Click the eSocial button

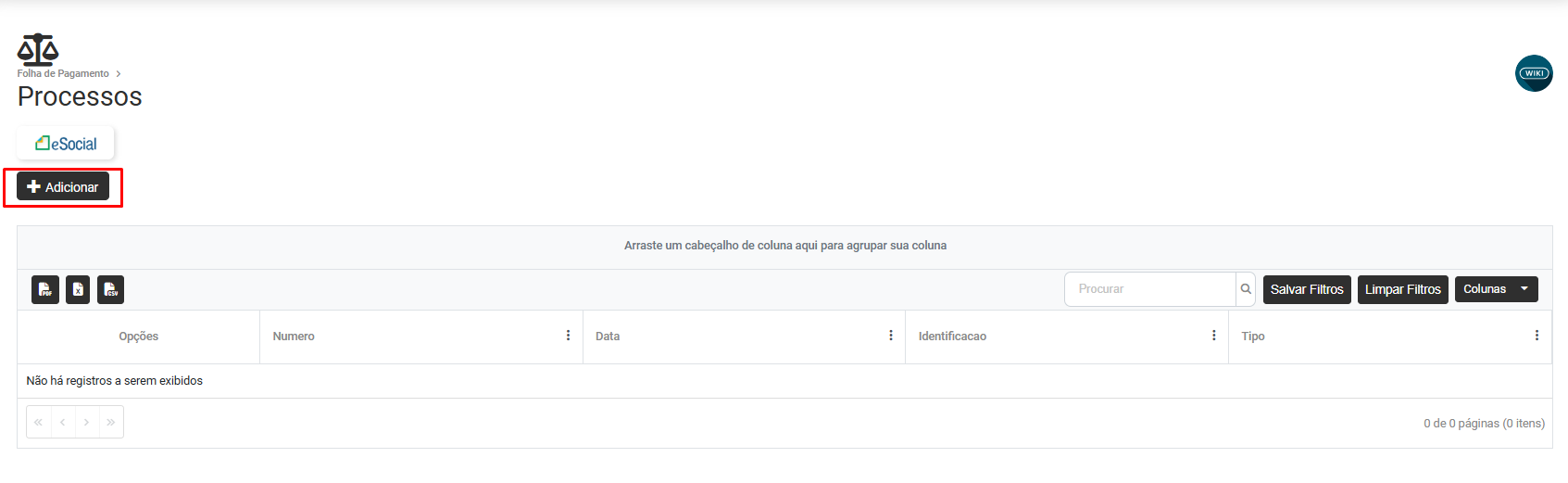coord(66,144)
